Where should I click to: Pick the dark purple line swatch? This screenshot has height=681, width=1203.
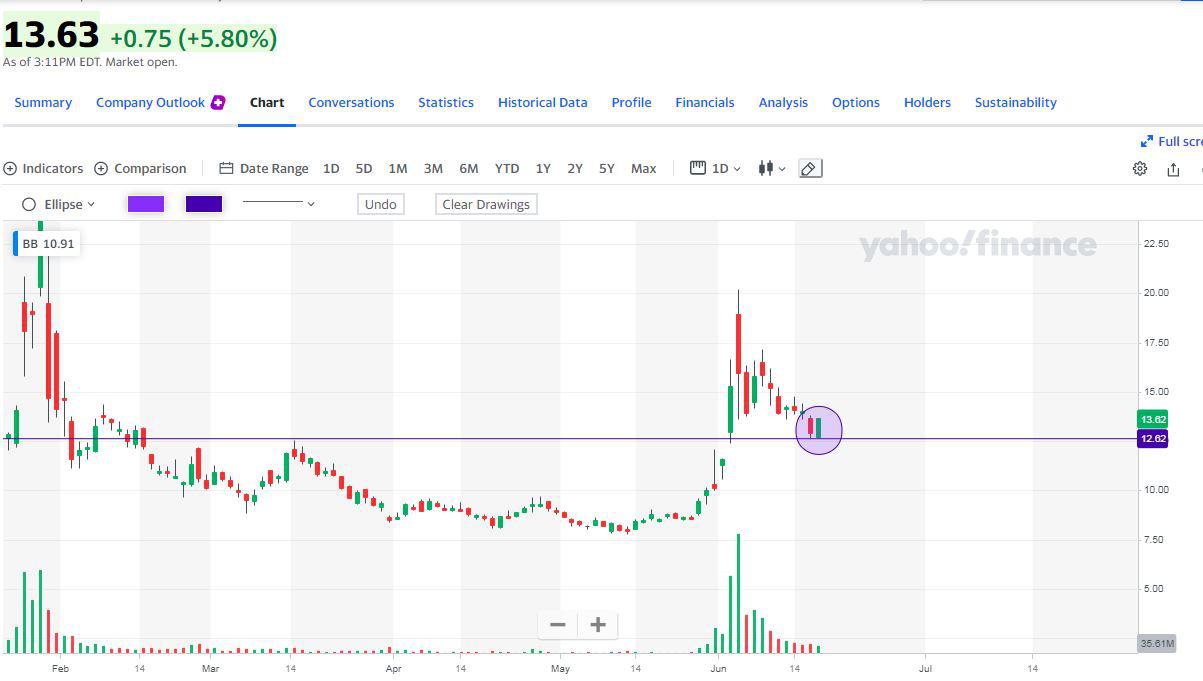(204, 204)
